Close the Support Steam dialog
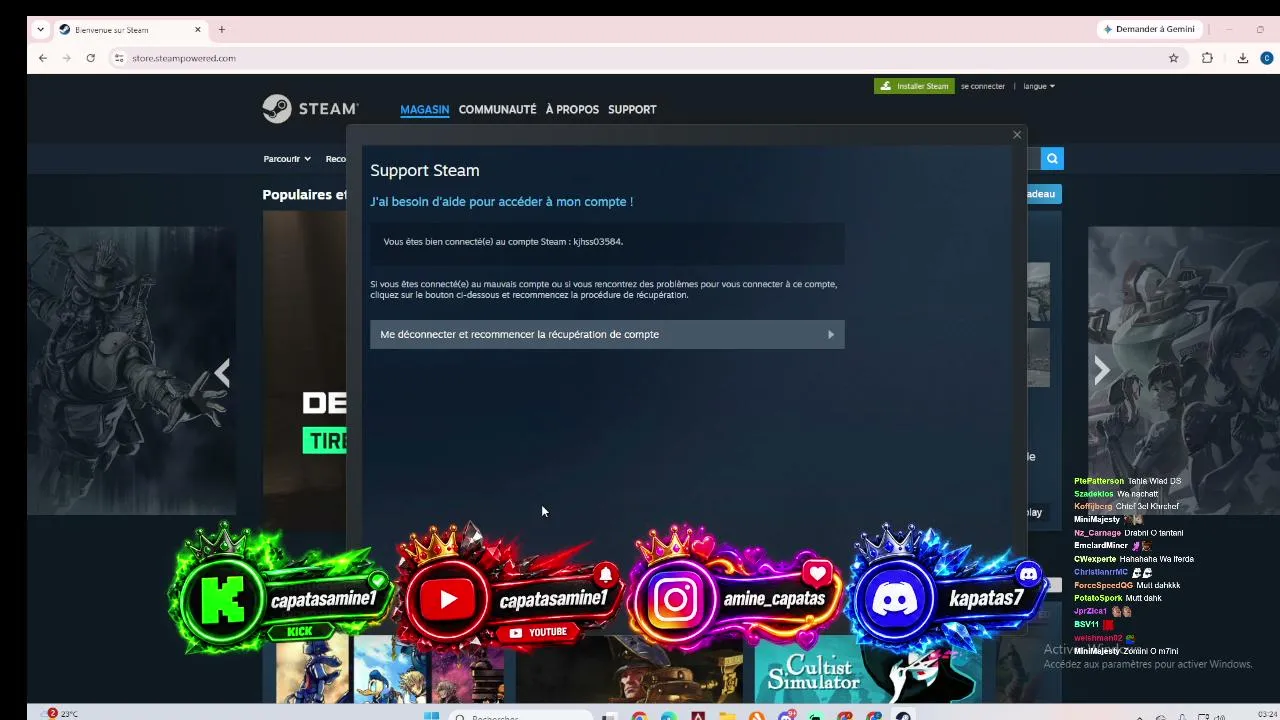Screen dimensions: 1280x720 1017,135
